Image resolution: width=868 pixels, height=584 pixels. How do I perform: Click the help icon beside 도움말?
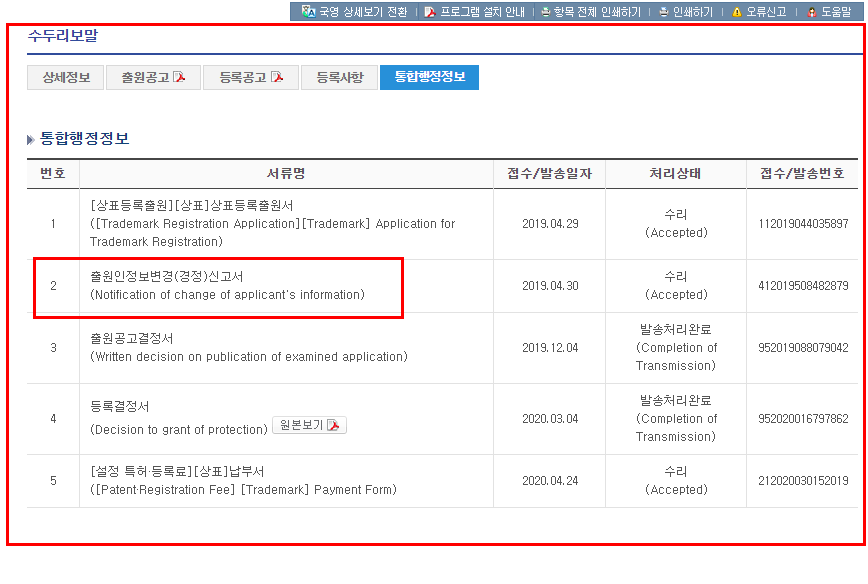(812, 12)
